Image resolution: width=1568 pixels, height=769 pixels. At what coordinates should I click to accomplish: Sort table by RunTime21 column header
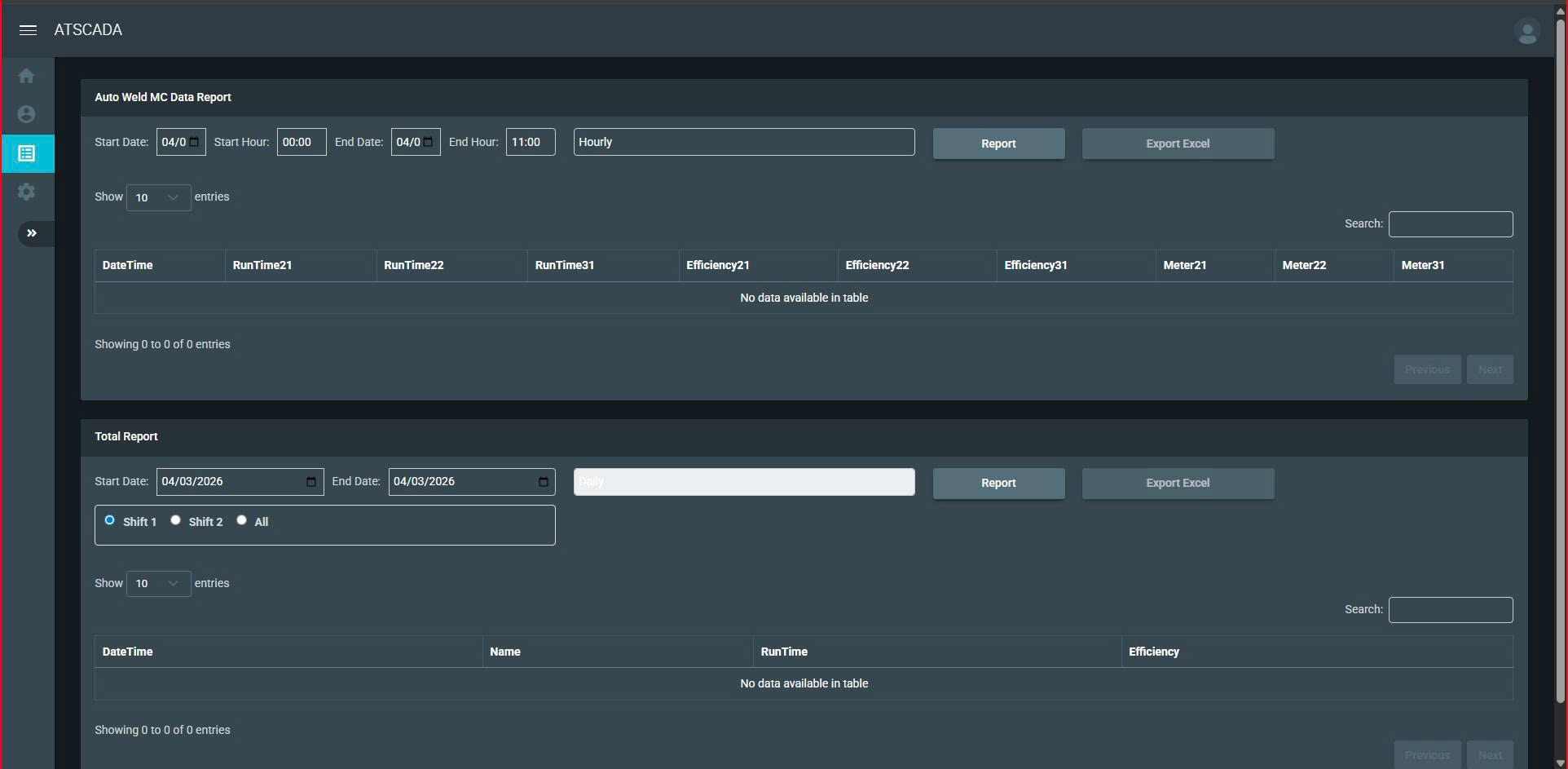click(300, 266)
